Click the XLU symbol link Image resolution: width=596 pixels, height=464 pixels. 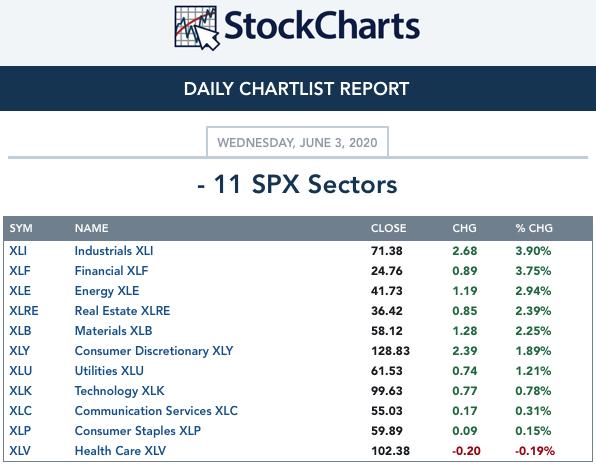pos(21,371)
